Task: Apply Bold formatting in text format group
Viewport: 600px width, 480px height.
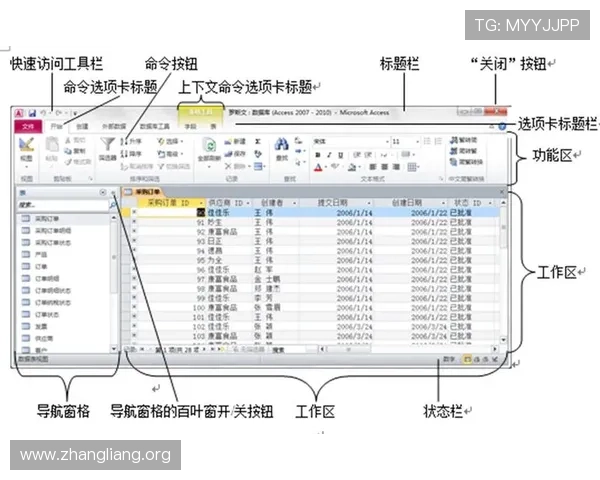Action: [x=318, y=155]
